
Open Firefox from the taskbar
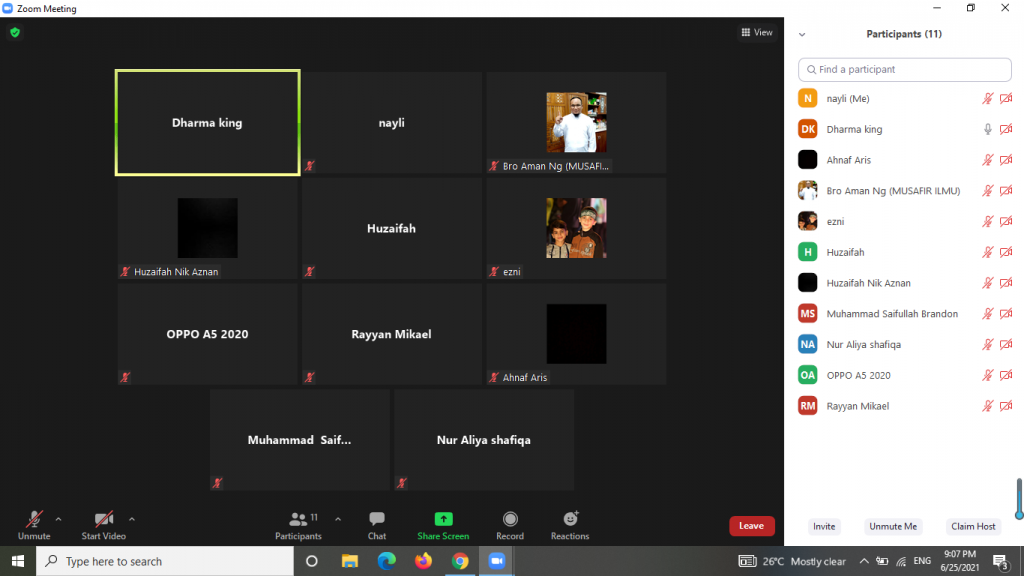pyautogui.click(x=423, y=561)
